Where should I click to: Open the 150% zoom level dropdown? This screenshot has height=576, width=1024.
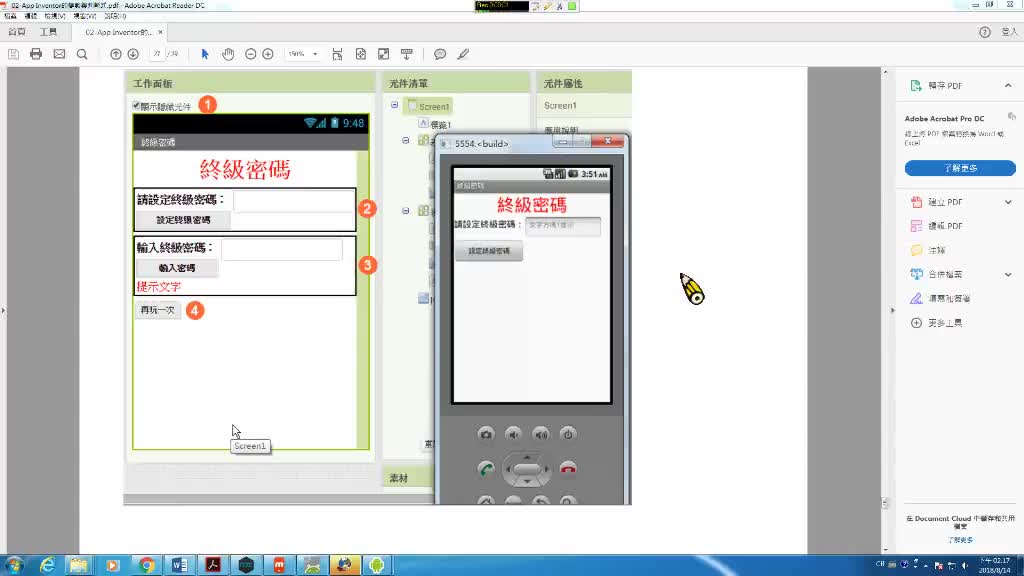click(315, 54)
